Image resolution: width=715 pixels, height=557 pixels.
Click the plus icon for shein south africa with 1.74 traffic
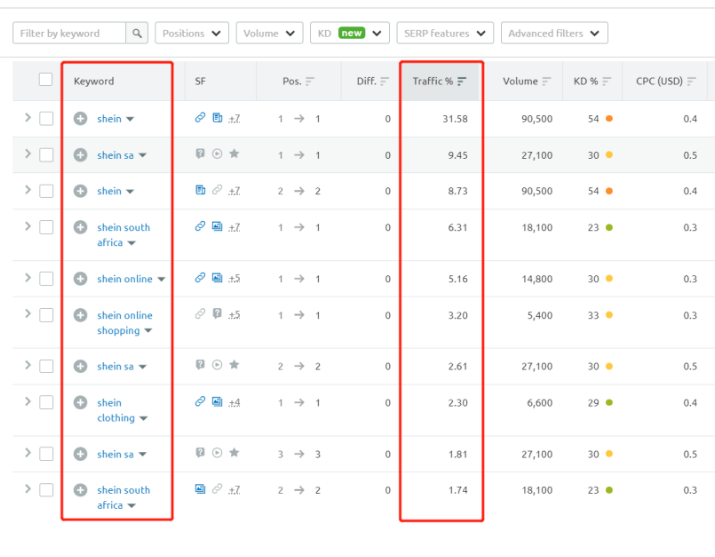click(80, 490)
